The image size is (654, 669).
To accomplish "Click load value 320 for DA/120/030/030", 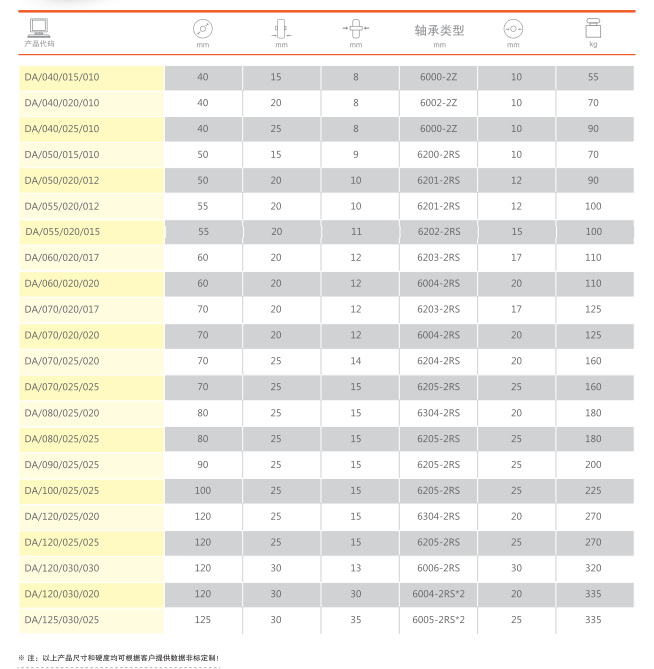I will pyautogui.click(x=593, y=568).
